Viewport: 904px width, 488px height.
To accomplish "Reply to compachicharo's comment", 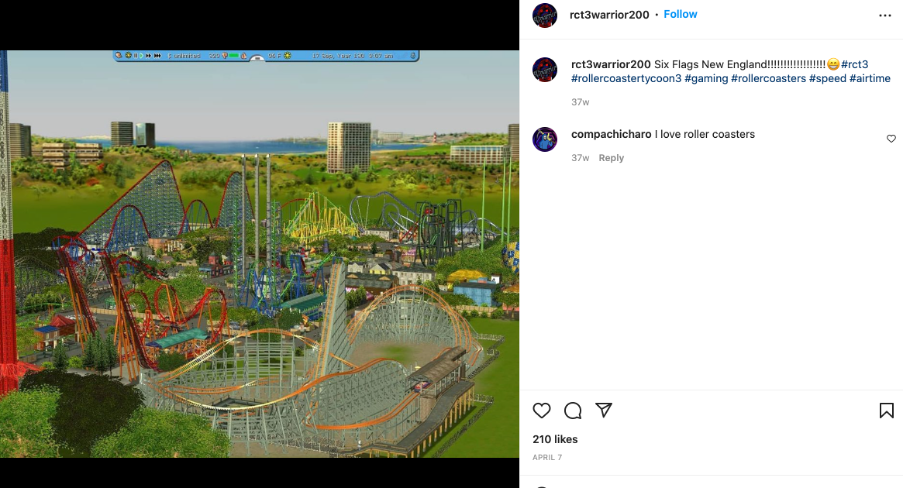I will point(611,157).
